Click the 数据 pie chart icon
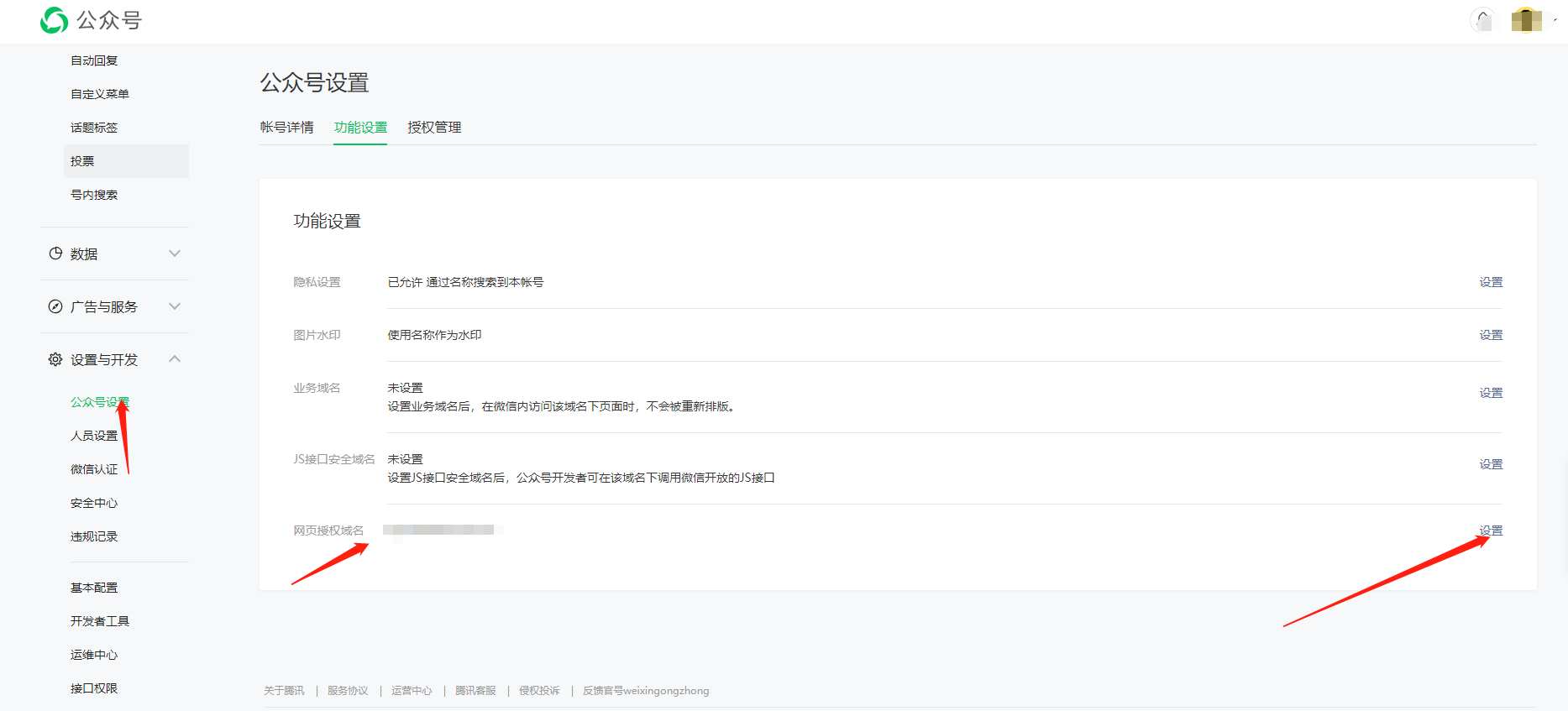 coord(55,254)
